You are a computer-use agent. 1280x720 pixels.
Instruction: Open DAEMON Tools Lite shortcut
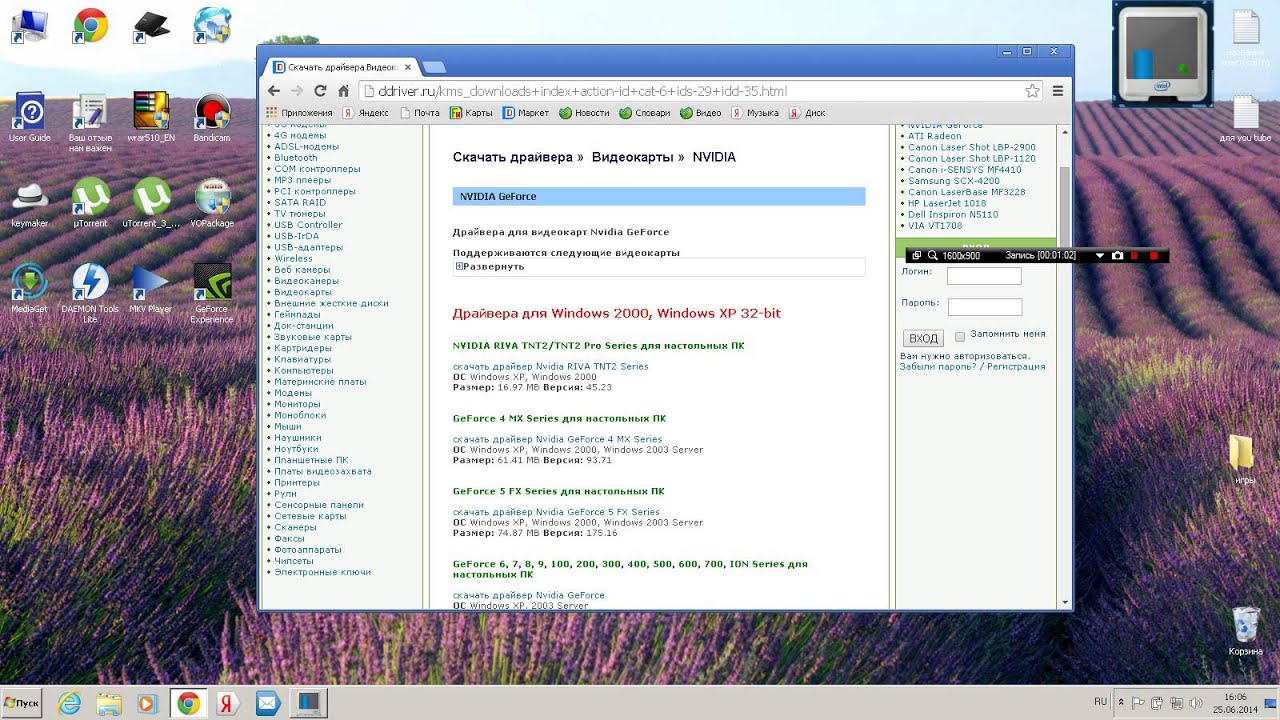tap(90, 293)
